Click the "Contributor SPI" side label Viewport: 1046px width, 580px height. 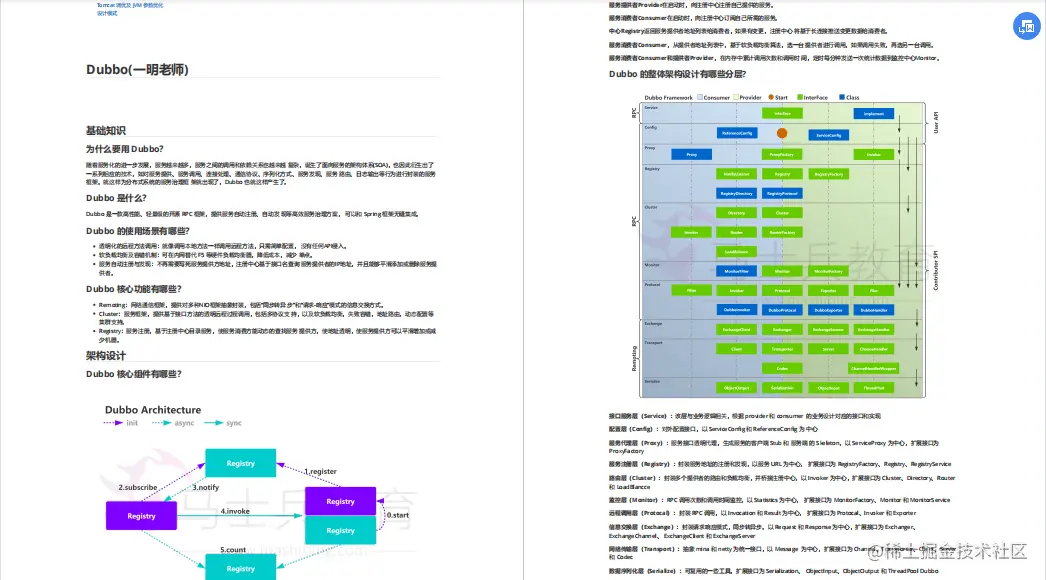click(936, 270)
